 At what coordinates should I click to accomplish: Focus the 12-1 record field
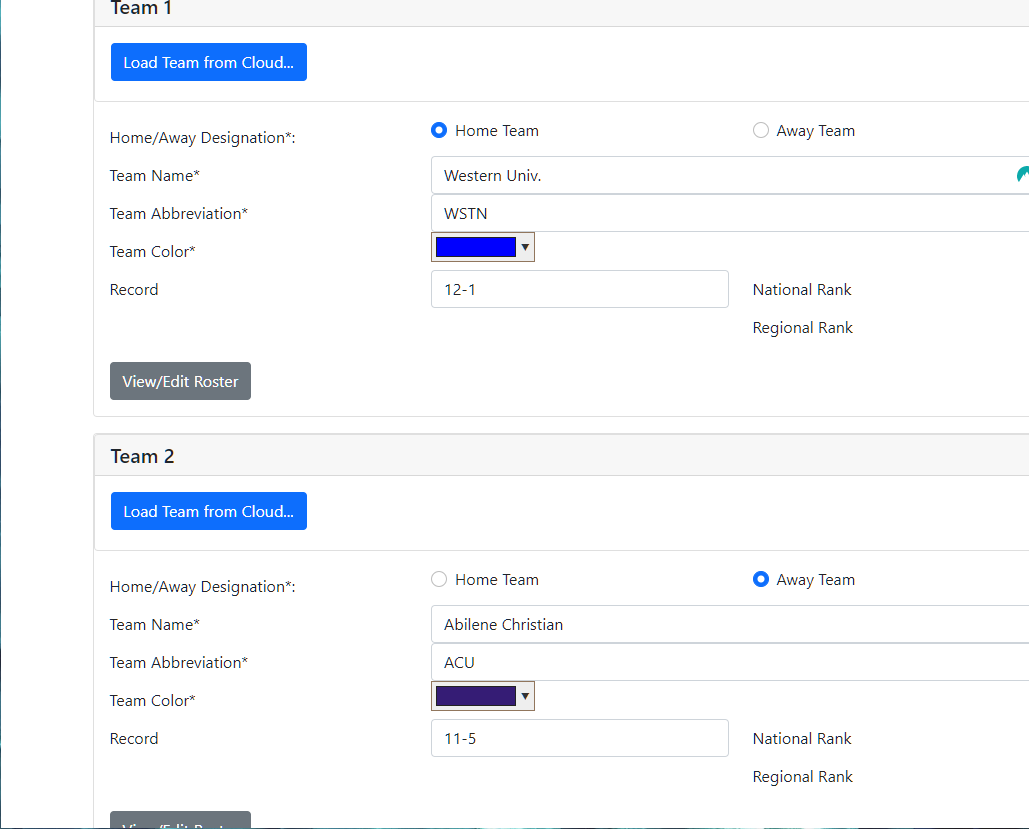[x=579, y=289]
